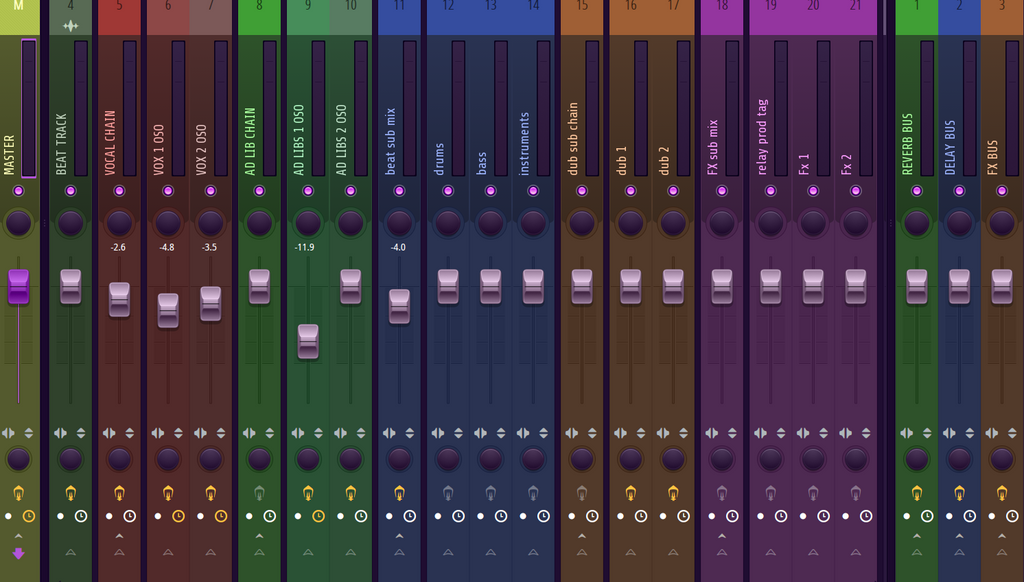Click solid up chevron on AD LIB CHAIN strip

[x=259, y=536]
